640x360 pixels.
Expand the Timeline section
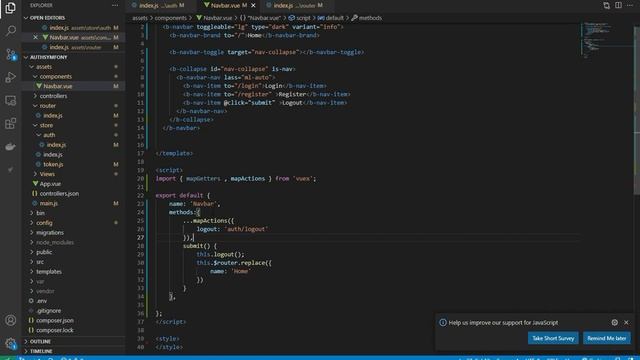26,351
